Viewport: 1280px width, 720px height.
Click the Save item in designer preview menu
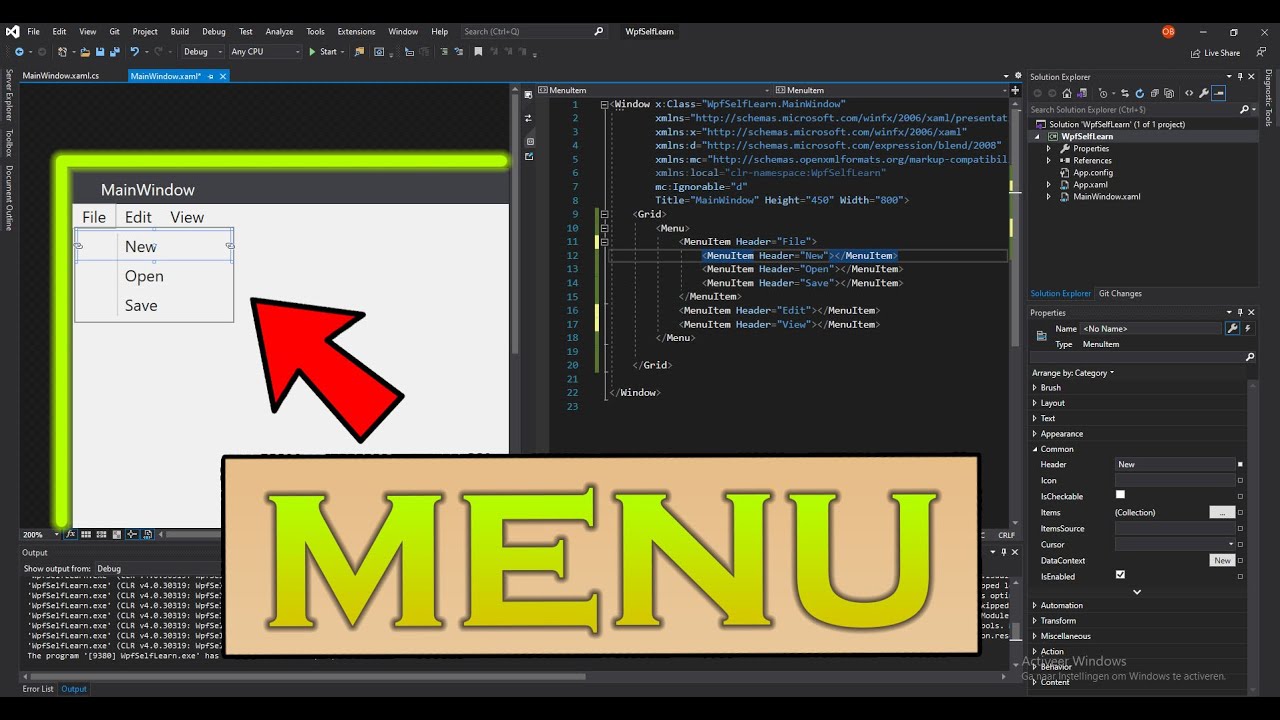click(x=141, y=306)
